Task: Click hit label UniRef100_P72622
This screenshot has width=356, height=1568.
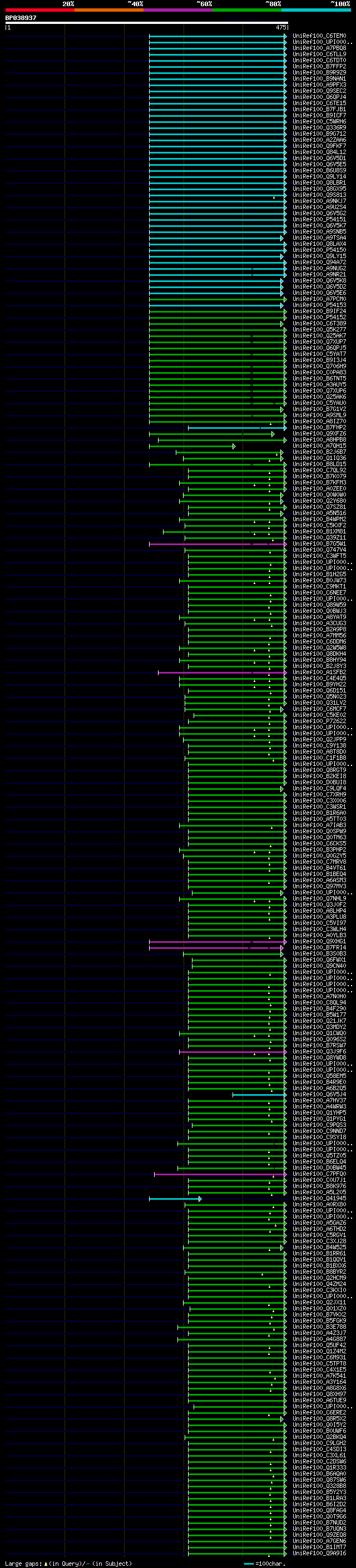Action: 319,721
